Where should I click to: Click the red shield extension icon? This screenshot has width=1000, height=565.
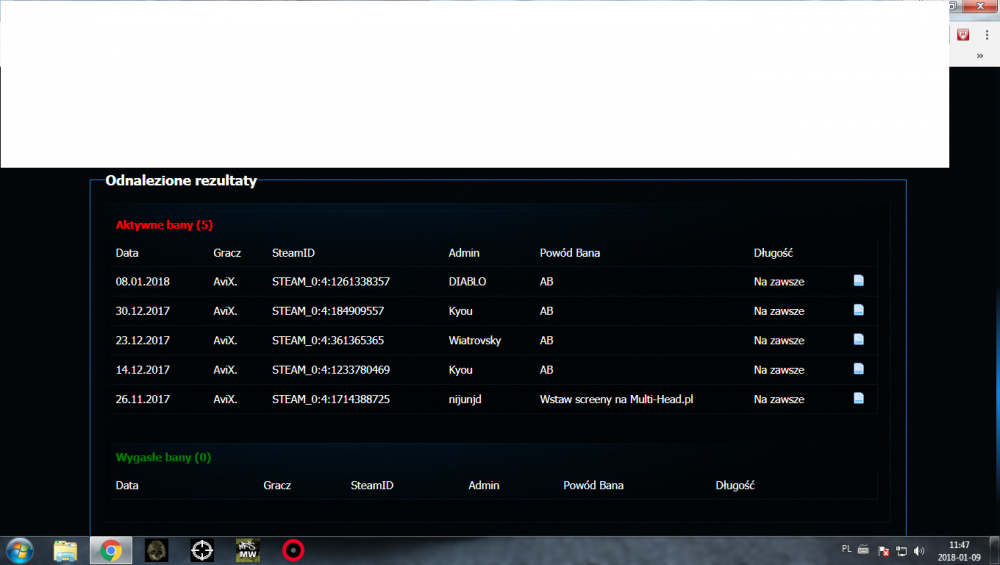963,34
